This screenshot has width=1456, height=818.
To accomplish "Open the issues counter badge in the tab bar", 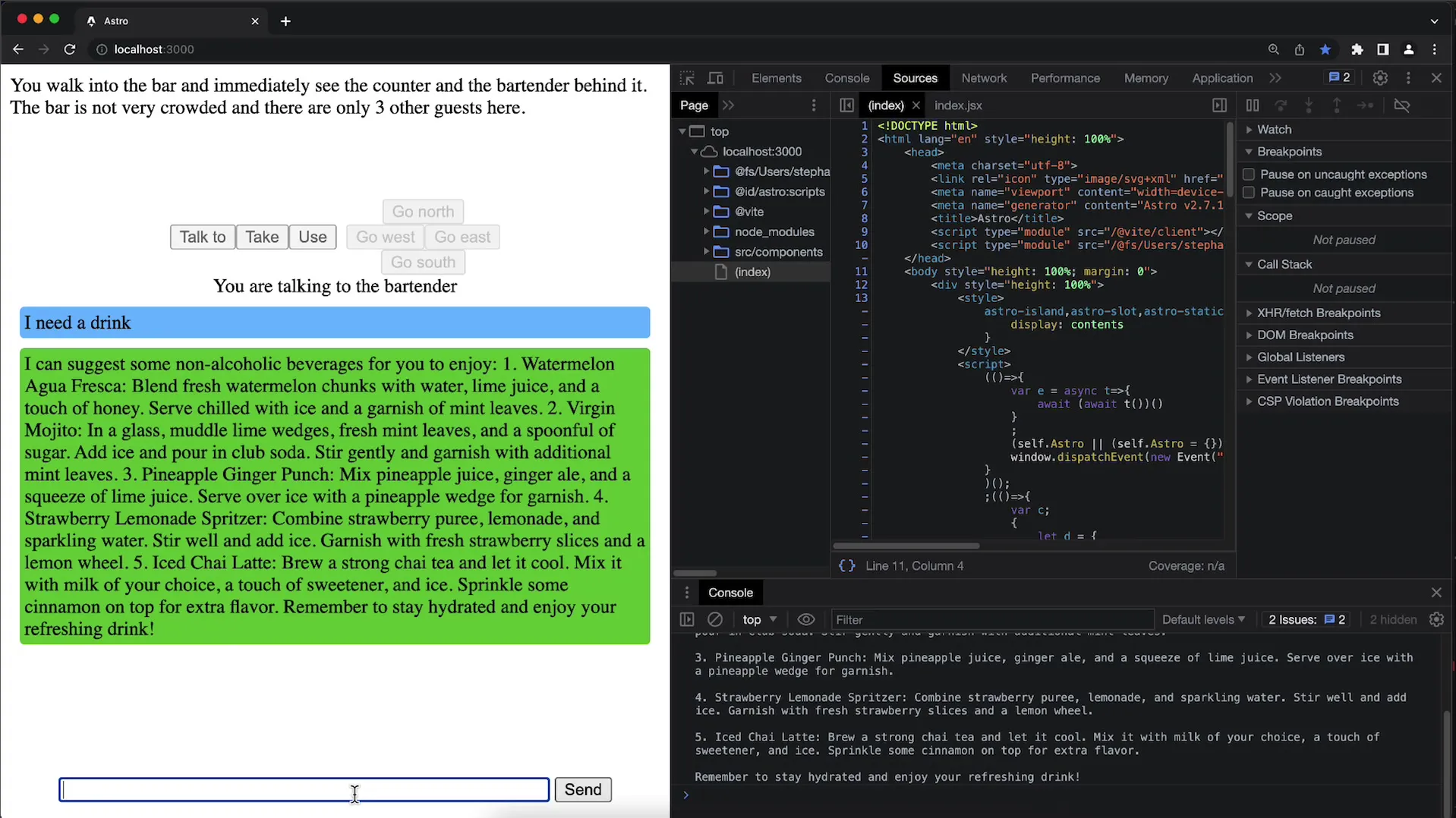I will click(1339, 77).
